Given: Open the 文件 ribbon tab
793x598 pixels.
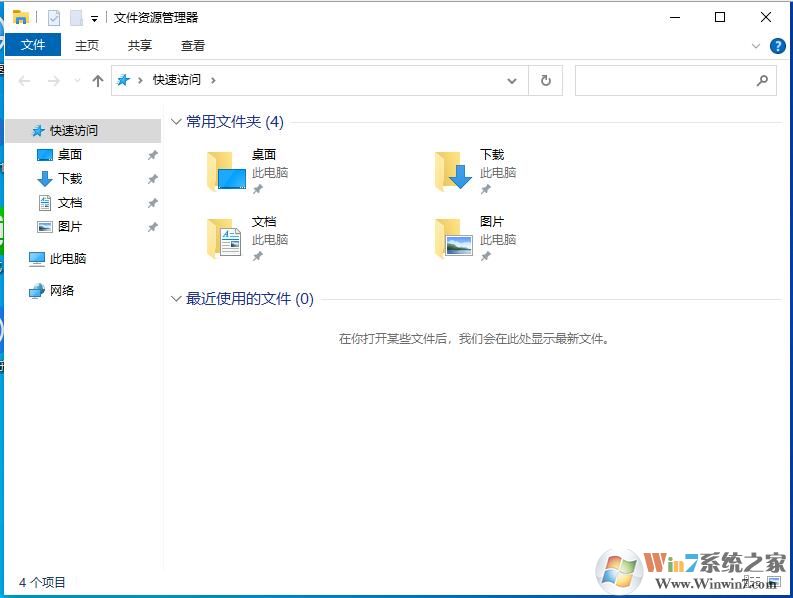Looking at the screenshot, I should (x=33, y=45).
